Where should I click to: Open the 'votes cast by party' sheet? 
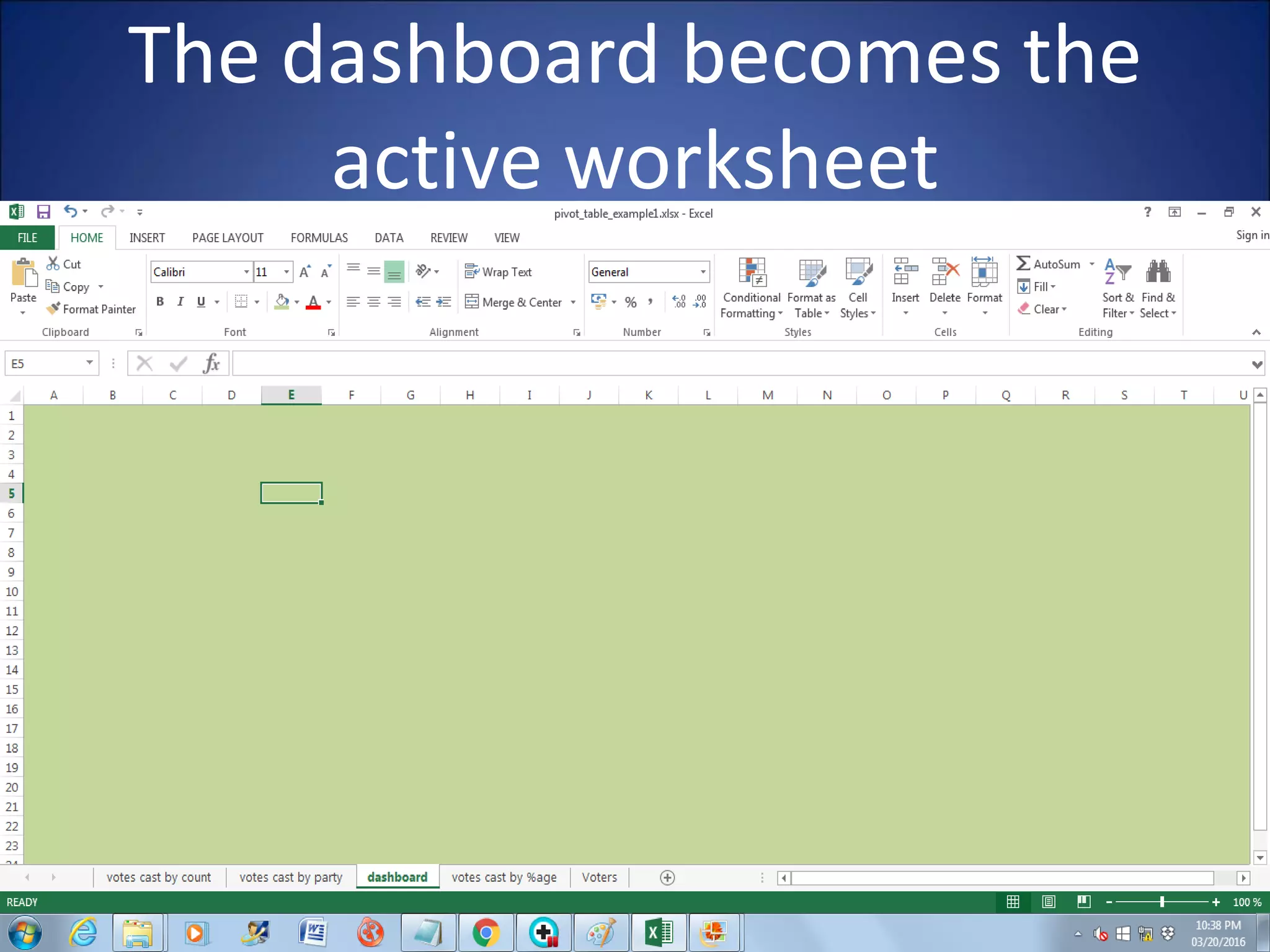click(x=291, y=878)
